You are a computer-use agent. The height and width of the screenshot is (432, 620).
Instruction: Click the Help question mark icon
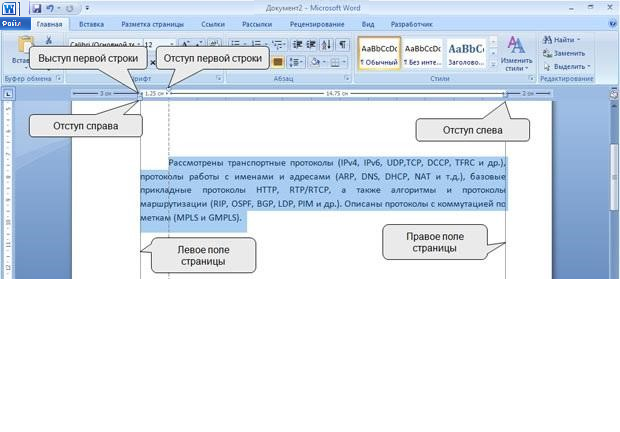pos(613,24)
